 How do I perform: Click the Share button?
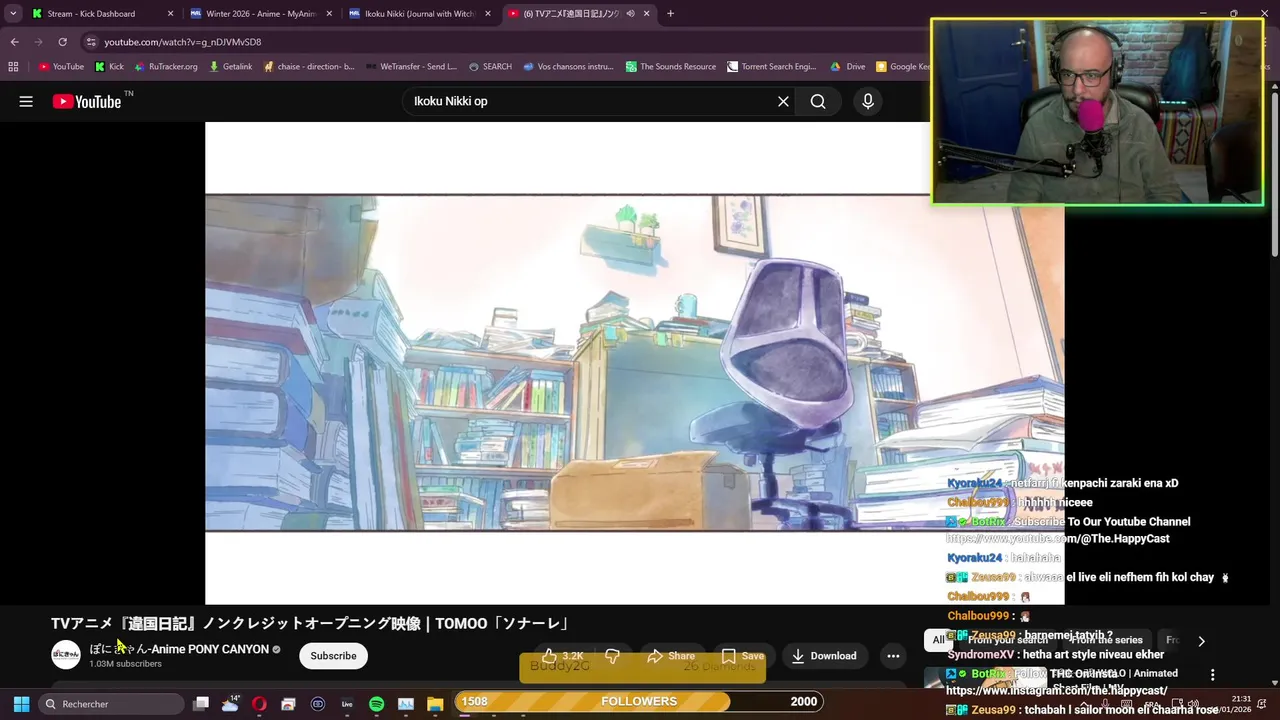pos(670,656)
